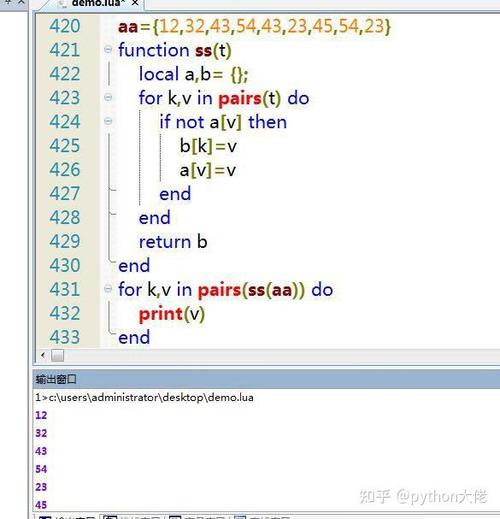Click the 'aa' variable name on line 420
This screenshot has width=500, height=519.
tap(128, 27)
